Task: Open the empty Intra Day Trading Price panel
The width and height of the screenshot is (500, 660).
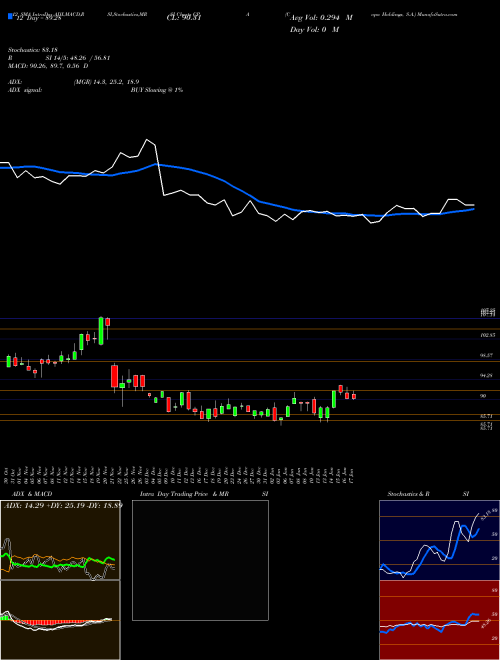Action: (x=200, y=560)
